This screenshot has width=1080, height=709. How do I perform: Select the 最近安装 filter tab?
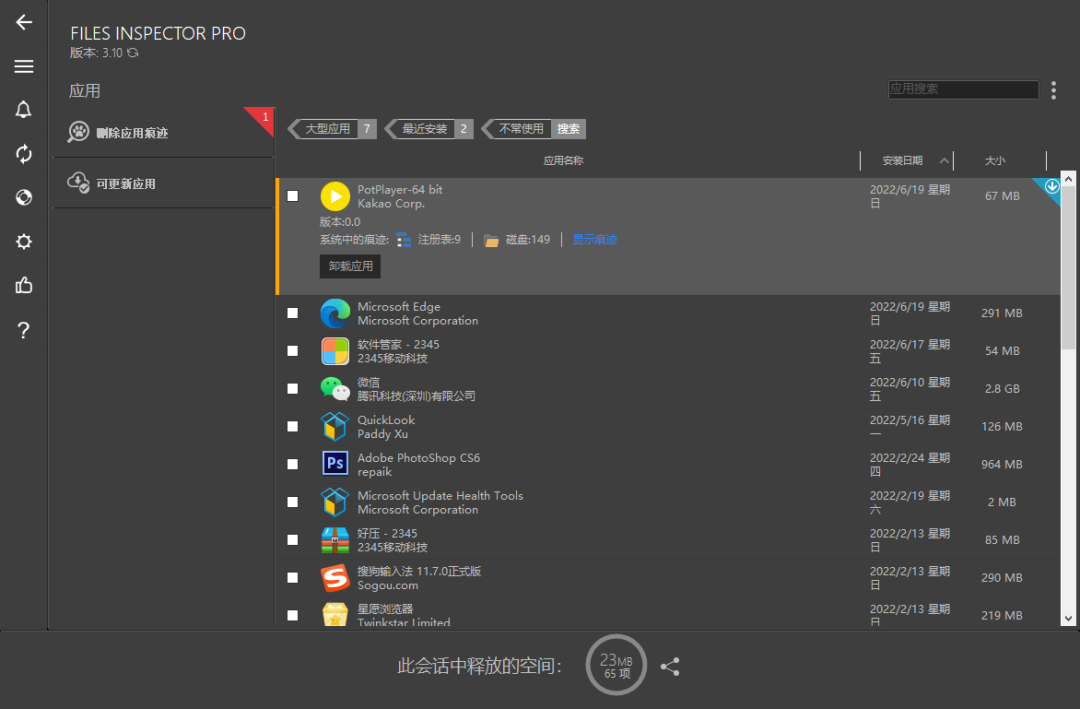click(x=429, y=129)
